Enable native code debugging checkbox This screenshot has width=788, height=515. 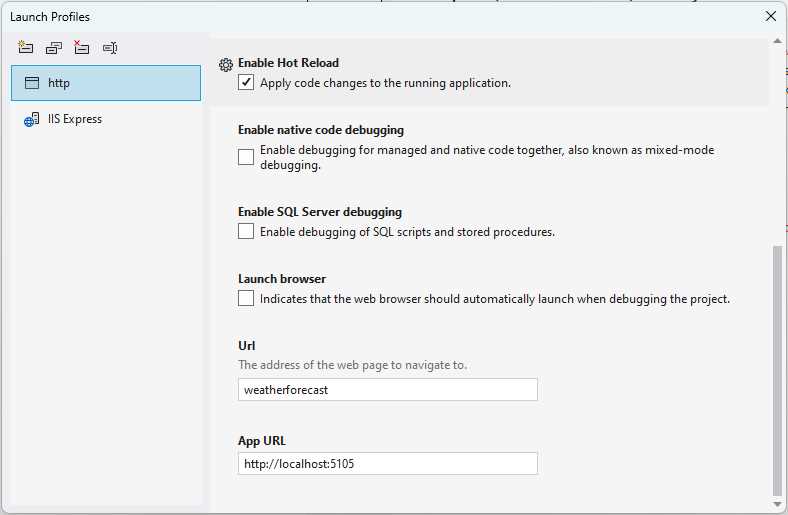coord(246,157)
